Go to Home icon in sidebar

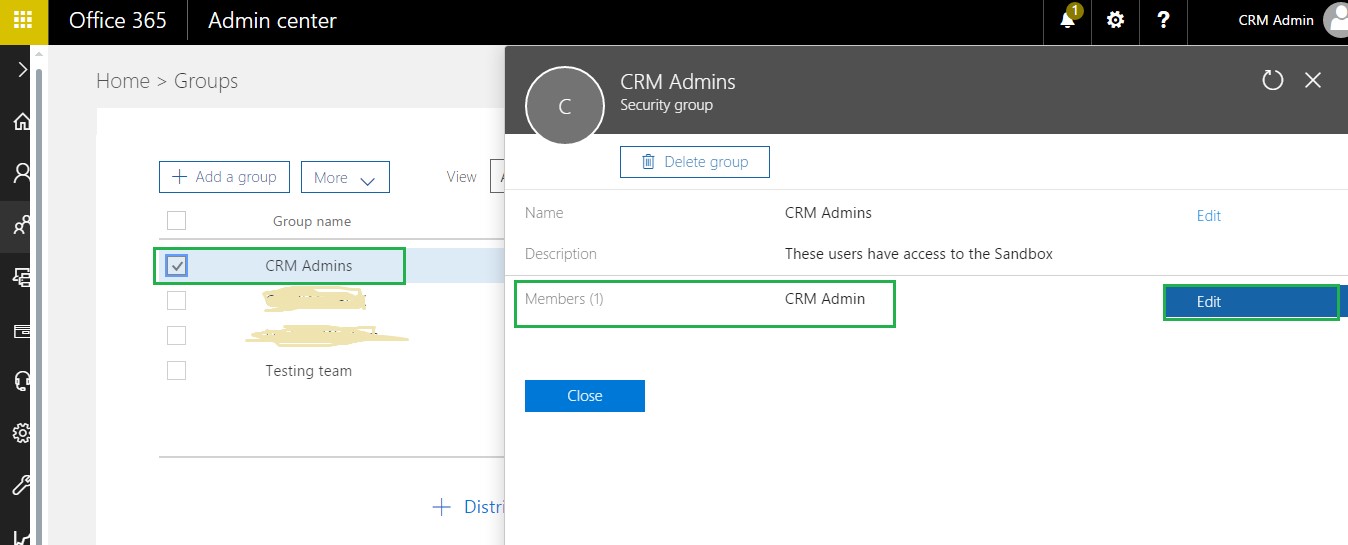[22, 122]
